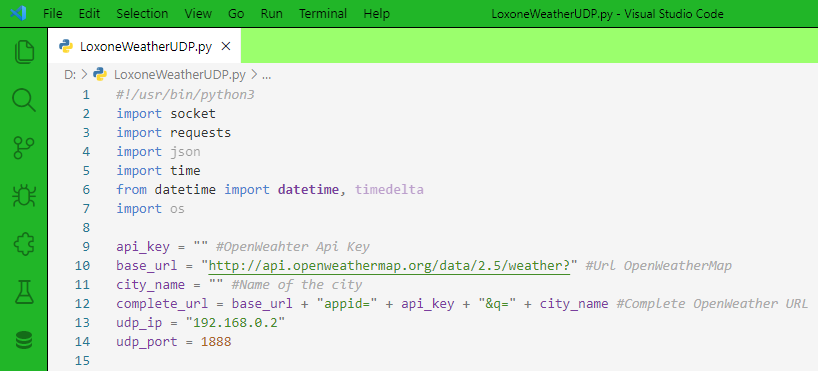Click the D: breadcrumb segment
The height and width of the screenshot is (371, 818).
(70, 75)
